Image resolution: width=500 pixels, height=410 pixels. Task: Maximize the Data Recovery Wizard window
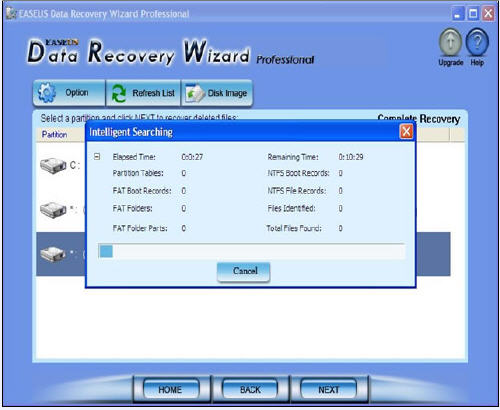click(x=473, y=14)
